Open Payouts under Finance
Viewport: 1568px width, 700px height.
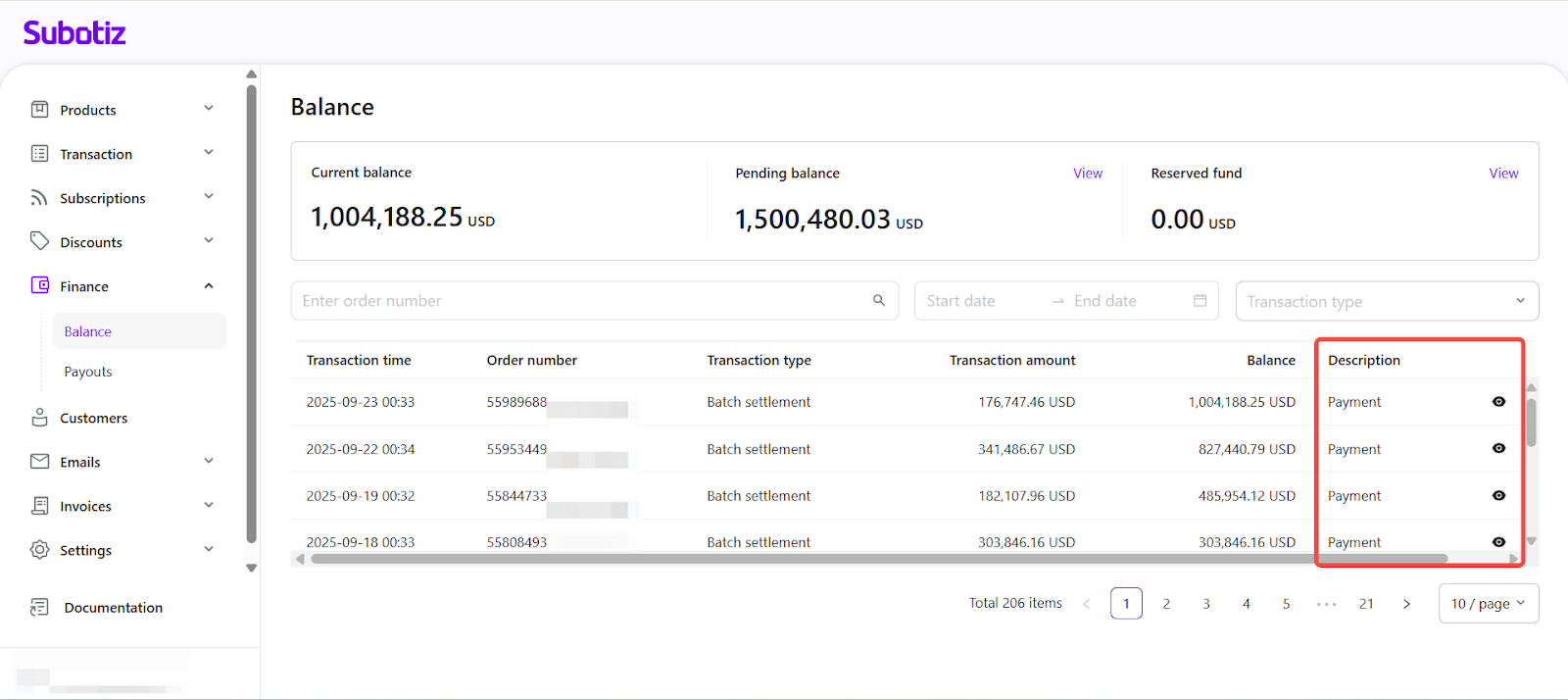click(x=88, y=372)
